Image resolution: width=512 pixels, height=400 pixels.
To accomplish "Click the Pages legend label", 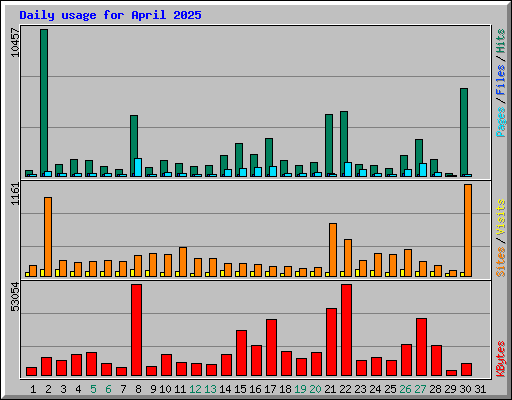I will pos(501,122).
